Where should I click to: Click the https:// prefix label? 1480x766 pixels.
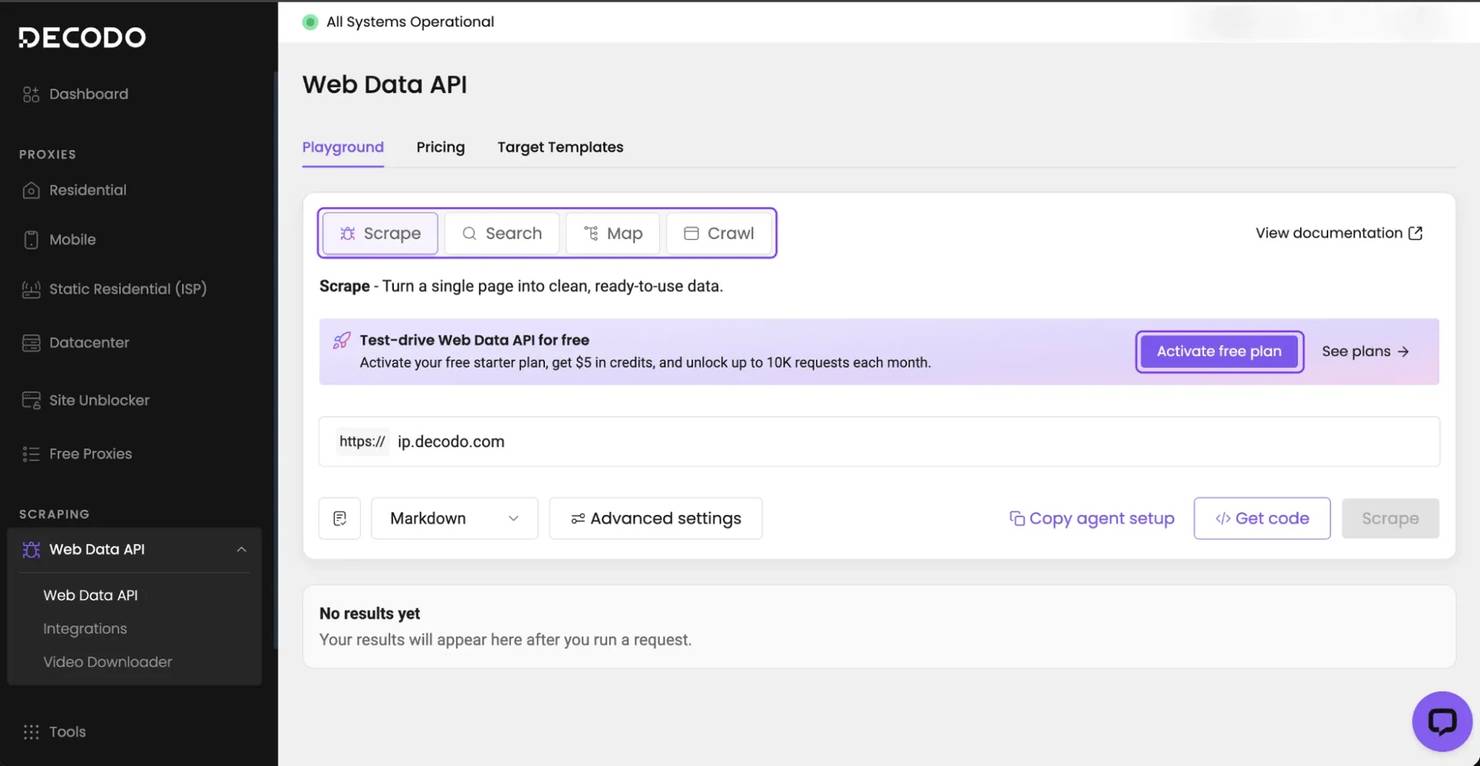point(362,441)
